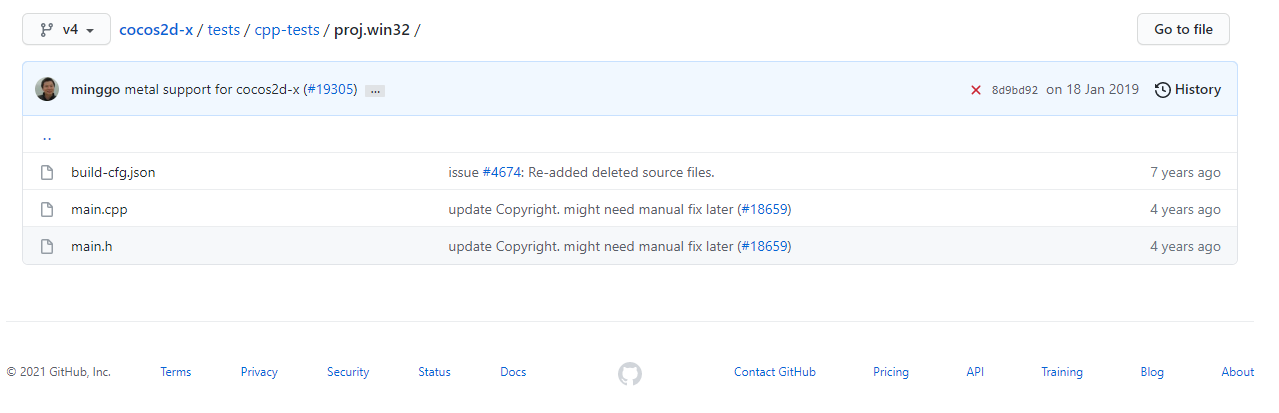The image size is (1279, 413).
Task: Expand the commit message ellipsis
Action: (375, 90)
